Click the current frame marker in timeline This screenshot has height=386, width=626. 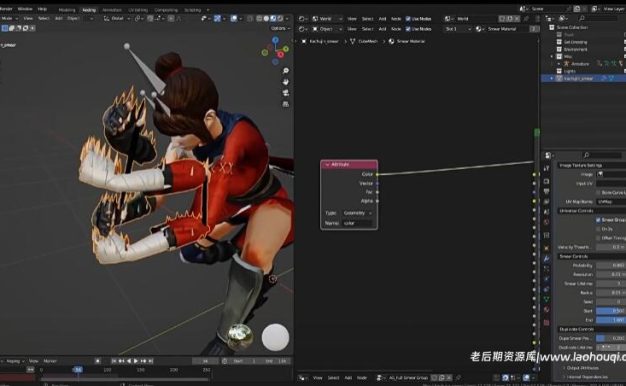78,370
